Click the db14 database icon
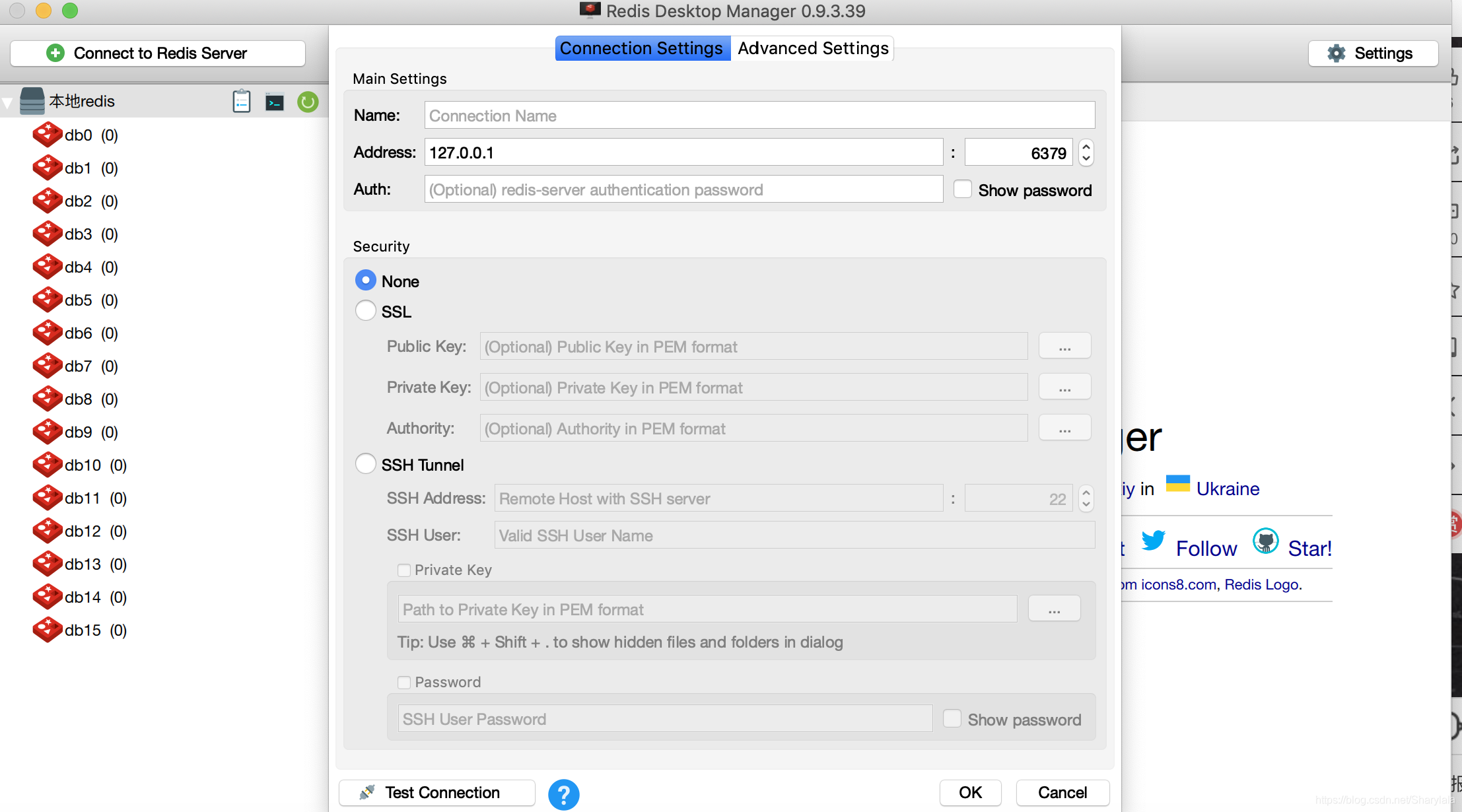Image resolution: width=1462 pixels, height=812 pixels. pos(48,597)
